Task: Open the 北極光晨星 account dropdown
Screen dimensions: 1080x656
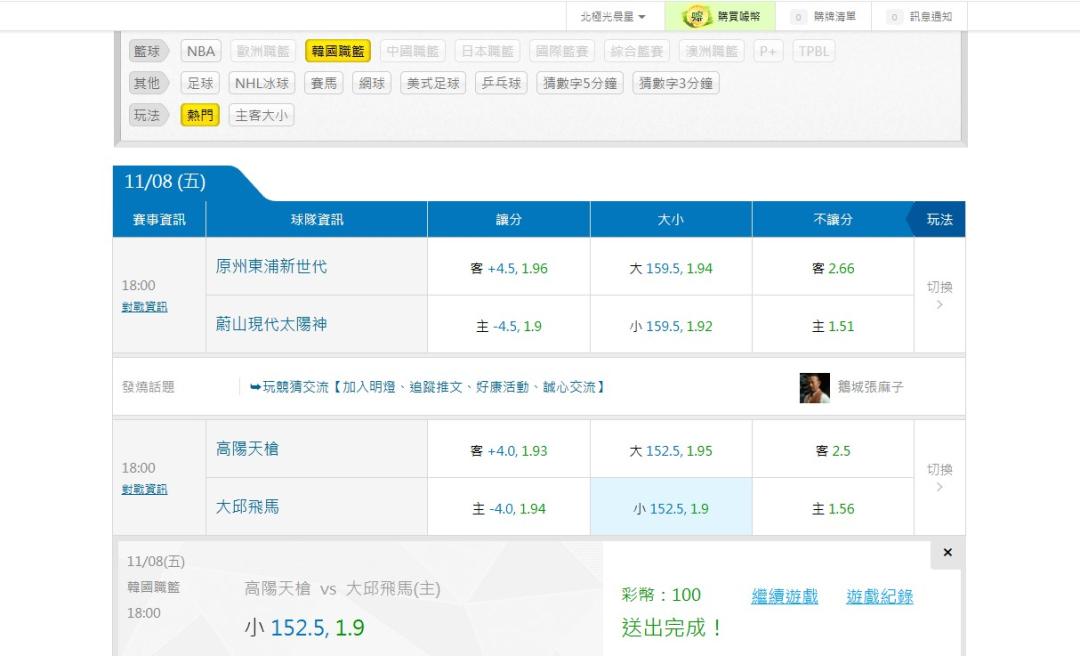Action: click(612, 17)
